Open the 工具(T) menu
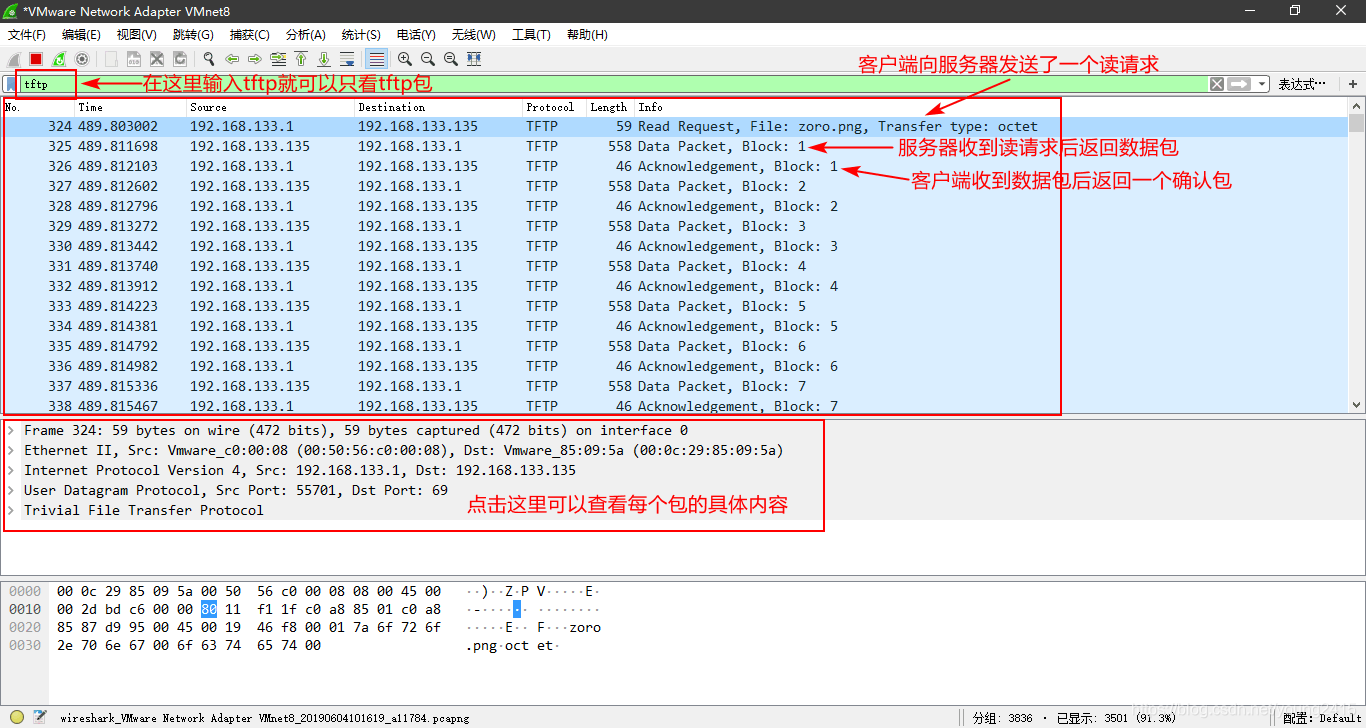Screen dimensions: 1366x728 (531, 35)
